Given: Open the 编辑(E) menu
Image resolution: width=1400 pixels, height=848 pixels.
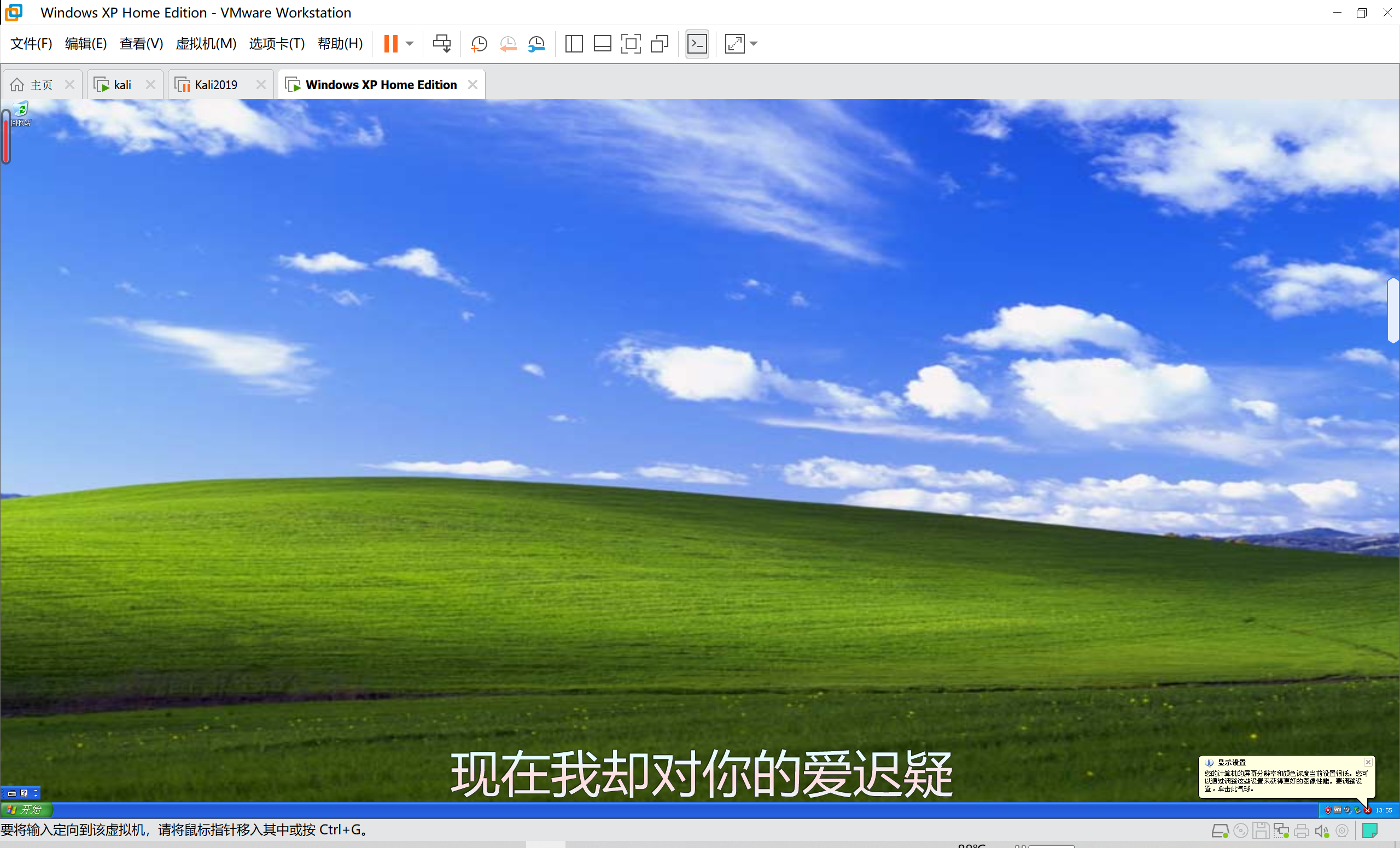Looking at the screenshot, I should pyautogui.click(x=86, y=44).
